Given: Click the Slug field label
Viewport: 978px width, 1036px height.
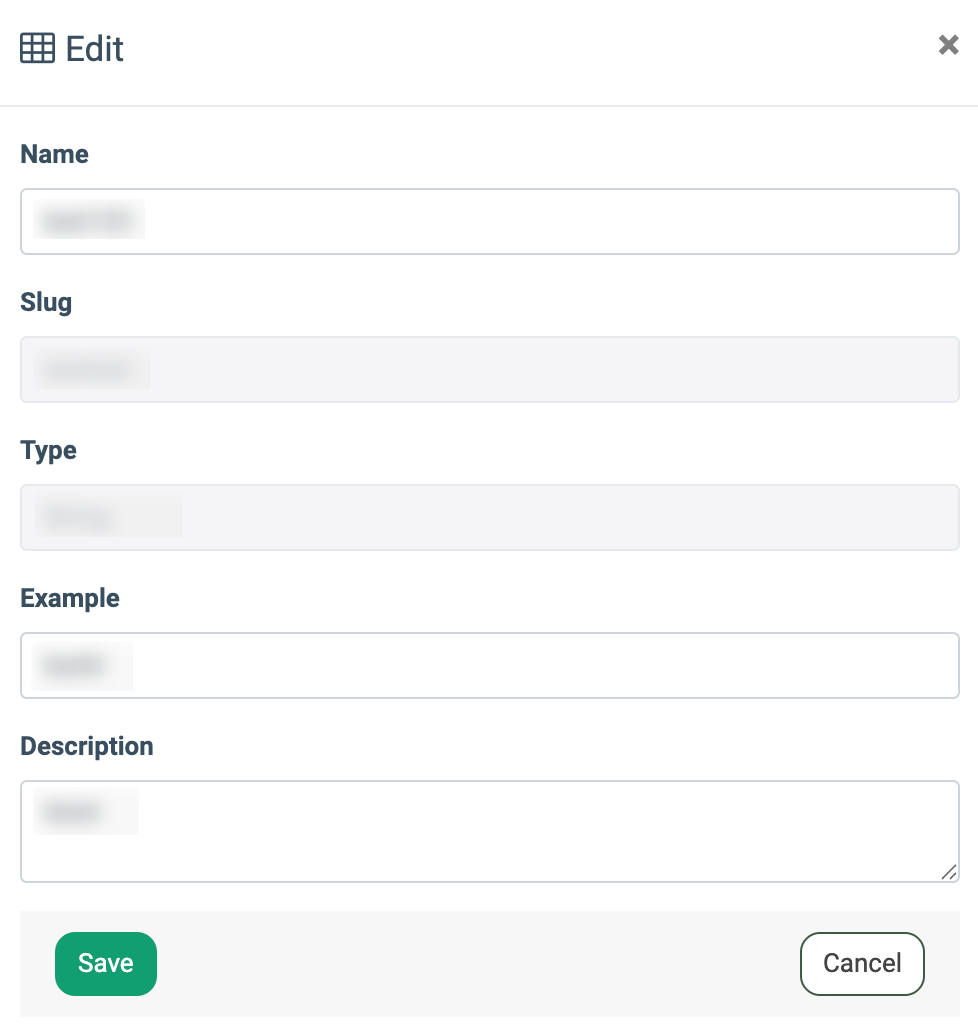Looking at the screenshot, I should pyautogui.click(x=46, y=303).
